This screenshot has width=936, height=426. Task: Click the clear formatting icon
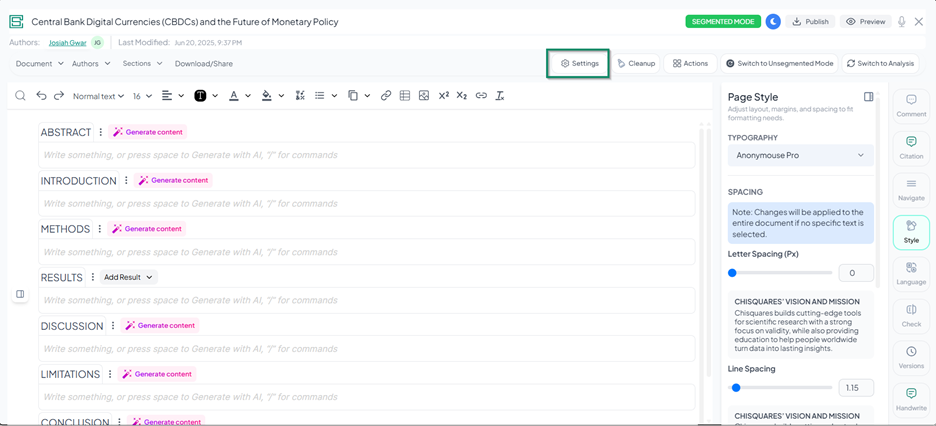tap(500, 96)
